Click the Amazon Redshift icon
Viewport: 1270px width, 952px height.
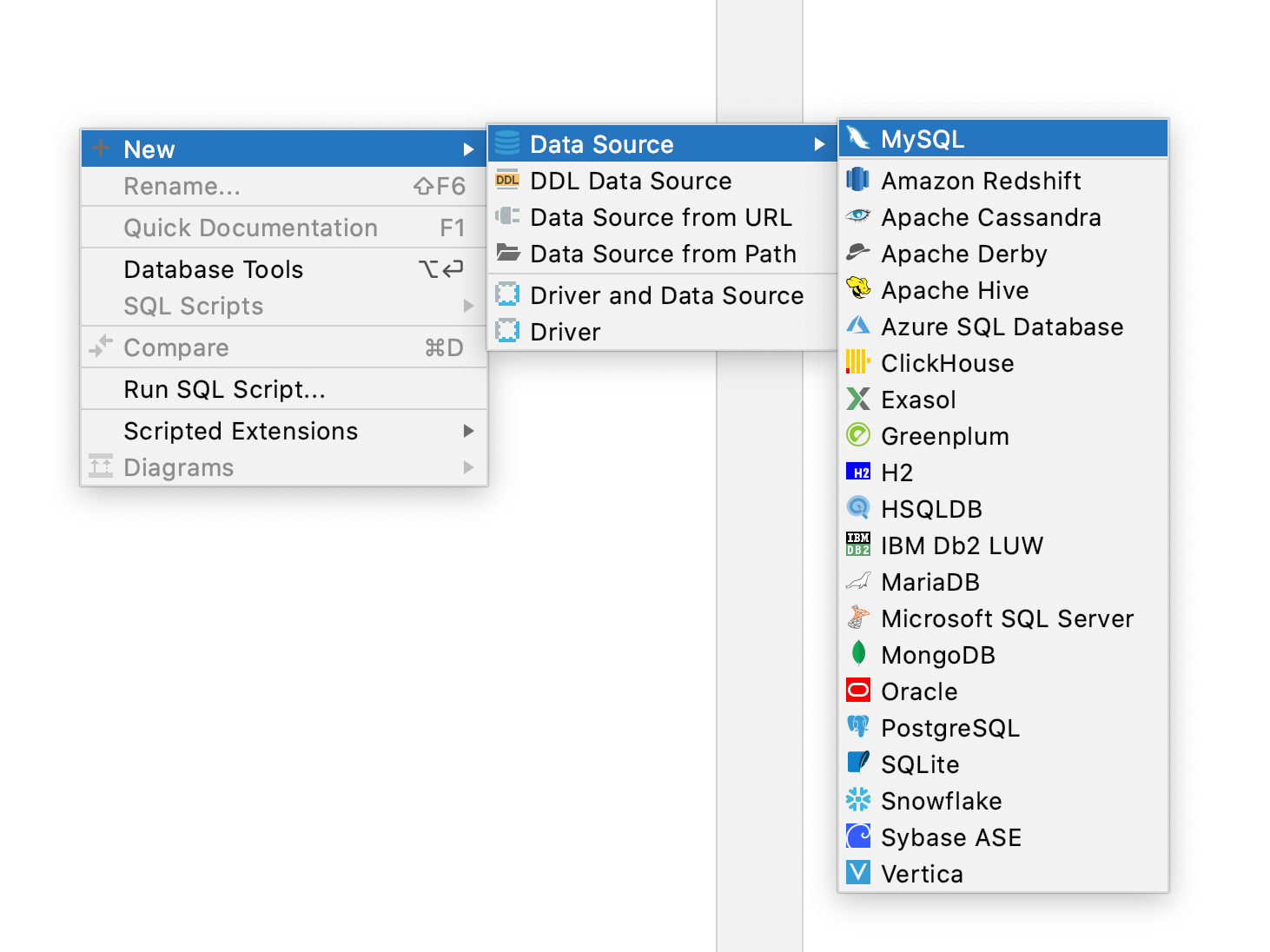click(858, 180)
